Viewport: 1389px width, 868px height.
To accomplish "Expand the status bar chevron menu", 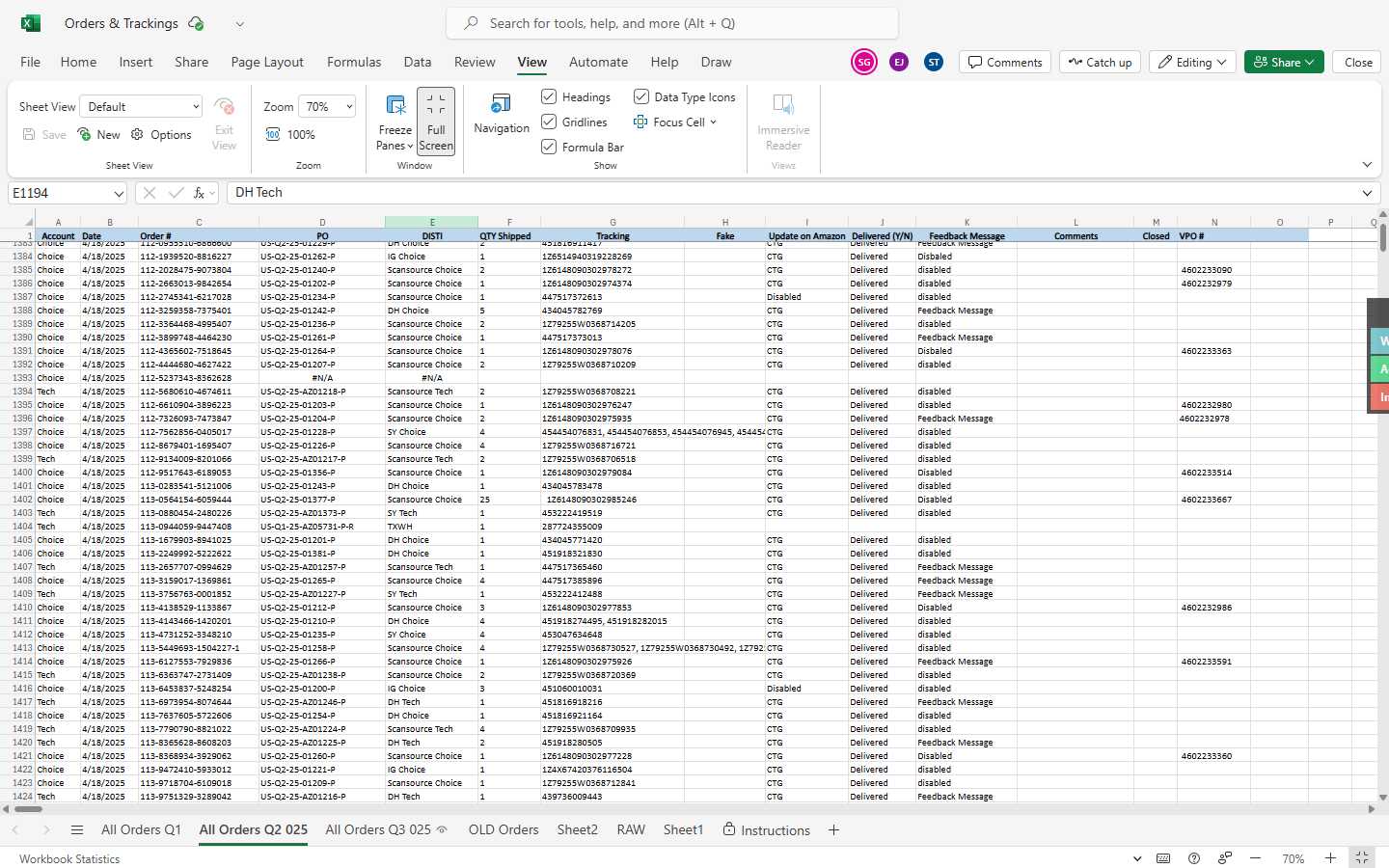I will (1137, 858).
